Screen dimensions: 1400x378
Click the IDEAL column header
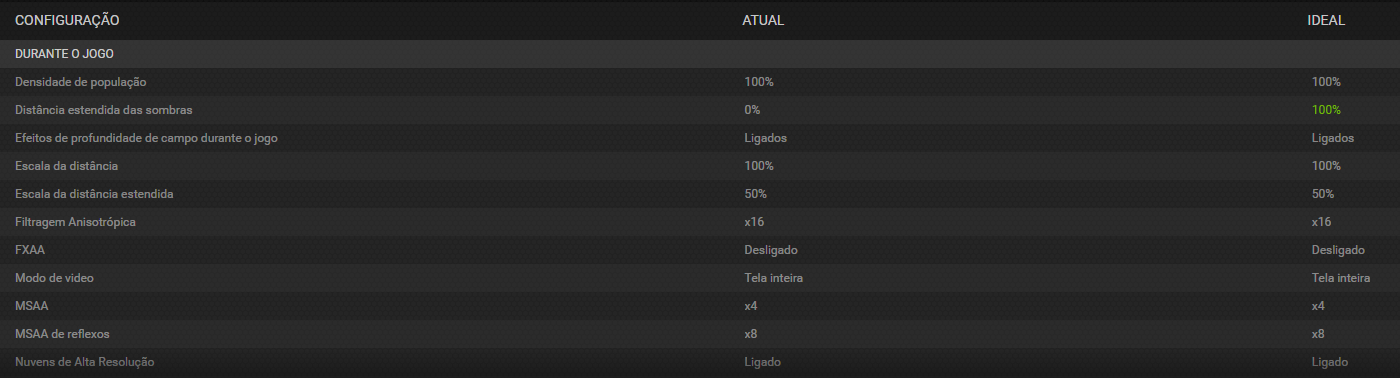pyautogui.click(x=1326, y=21)
